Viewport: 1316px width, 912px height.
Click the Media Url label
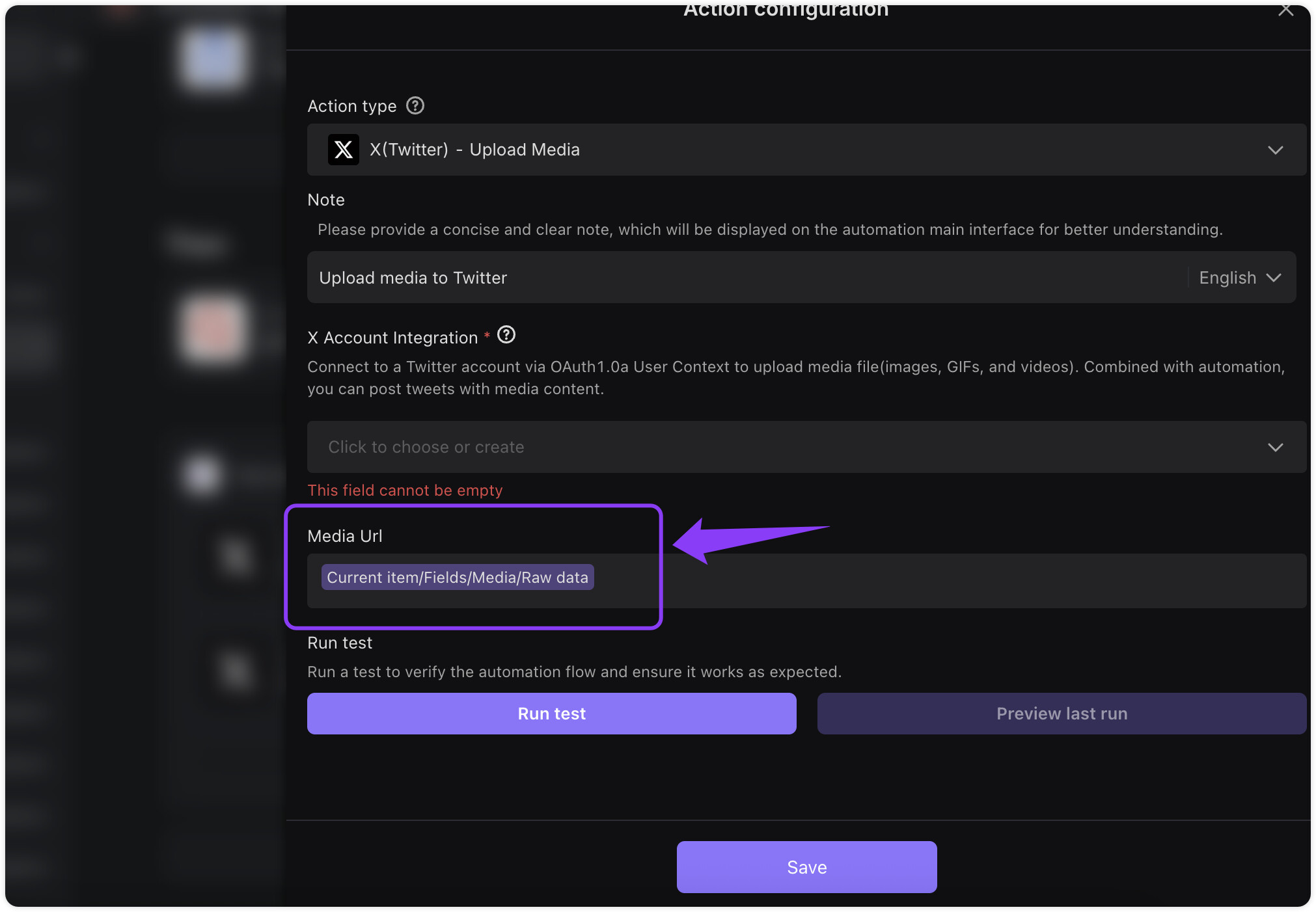point(345,536)
